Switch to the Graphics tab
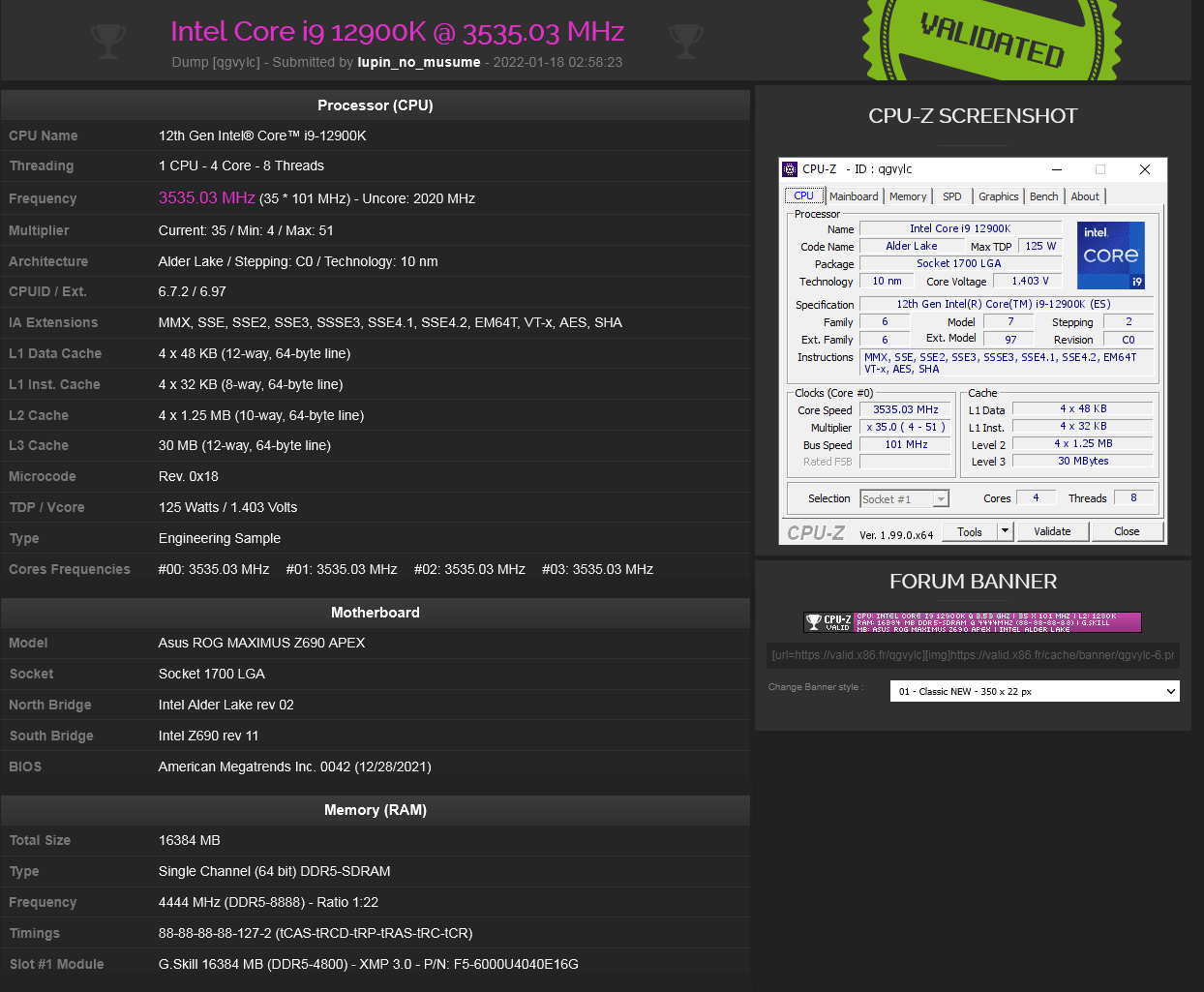This screenshot has height=992, width=1204. pos(998,196)
